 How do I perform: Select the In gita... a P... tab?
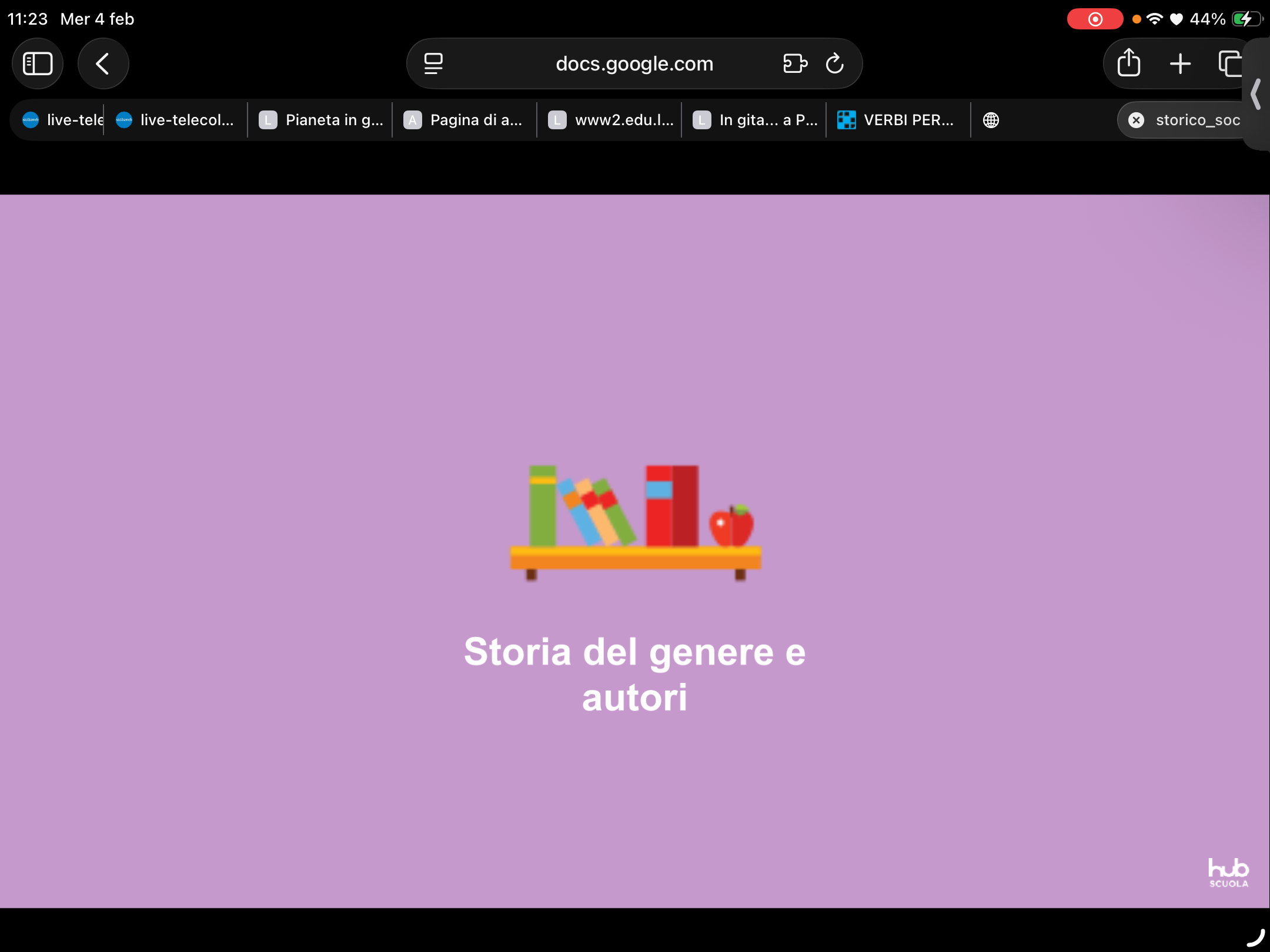coord(755,120)
